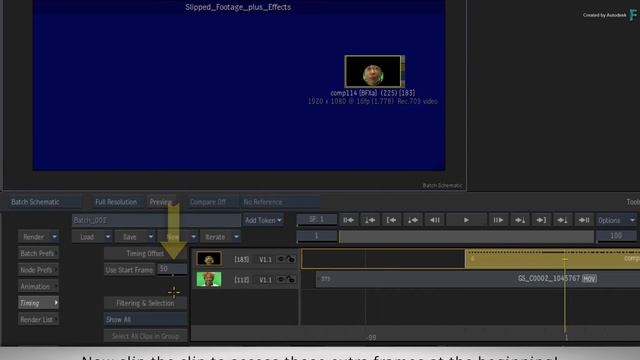Open the Iterate dropdown arrow
This screenshot has height=360, width=640.
(236, 237)
